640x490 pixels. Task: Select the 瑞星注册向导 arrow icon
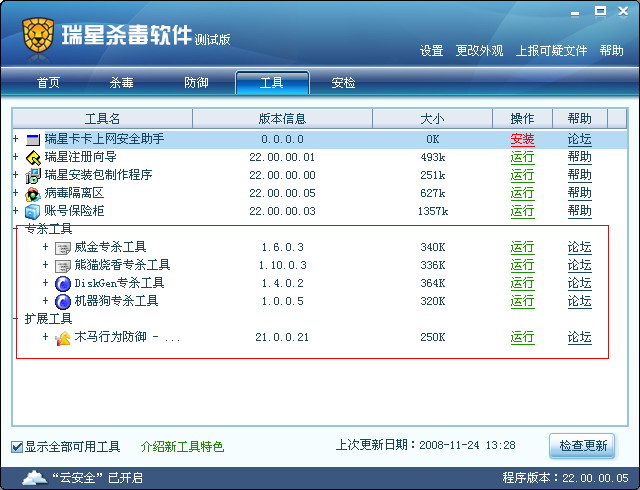(33, 158)
